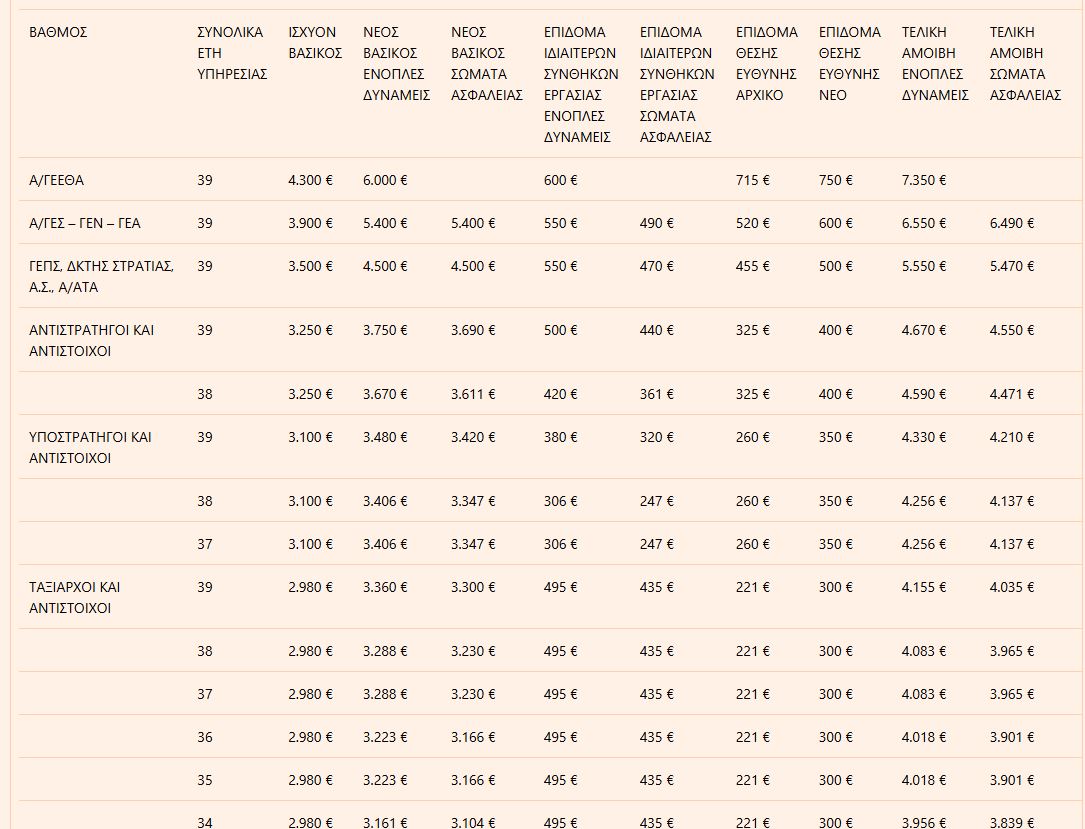Select the ΣΥΝΟΛΙΚΑ ΕΤΗ ΥΠΗΡΕΣΙΑΣ header
The height and width of the screenshot is (829, 1085).
(231, 53)
